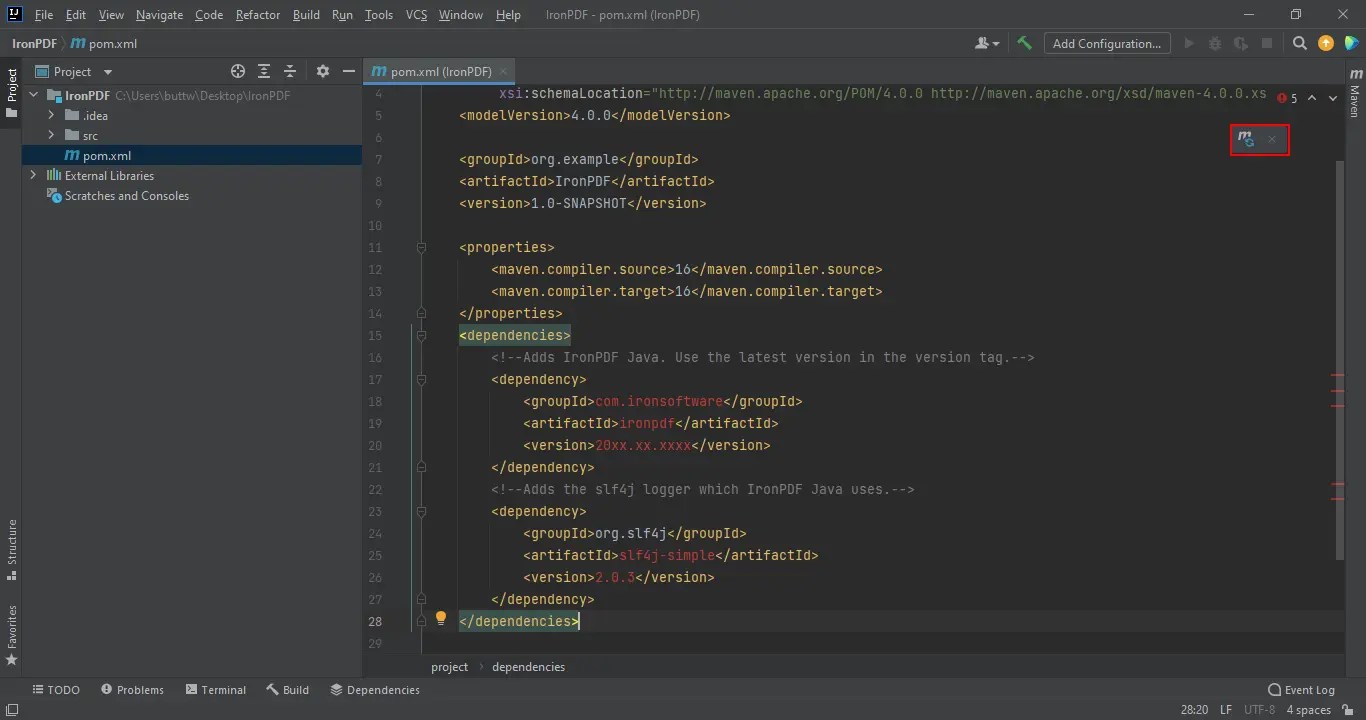Image resolution: width=1366 pixels, height=720 pixels.
Task: Open the Project view dropdown
Action: pyautogui.click(x=108, y=72)
